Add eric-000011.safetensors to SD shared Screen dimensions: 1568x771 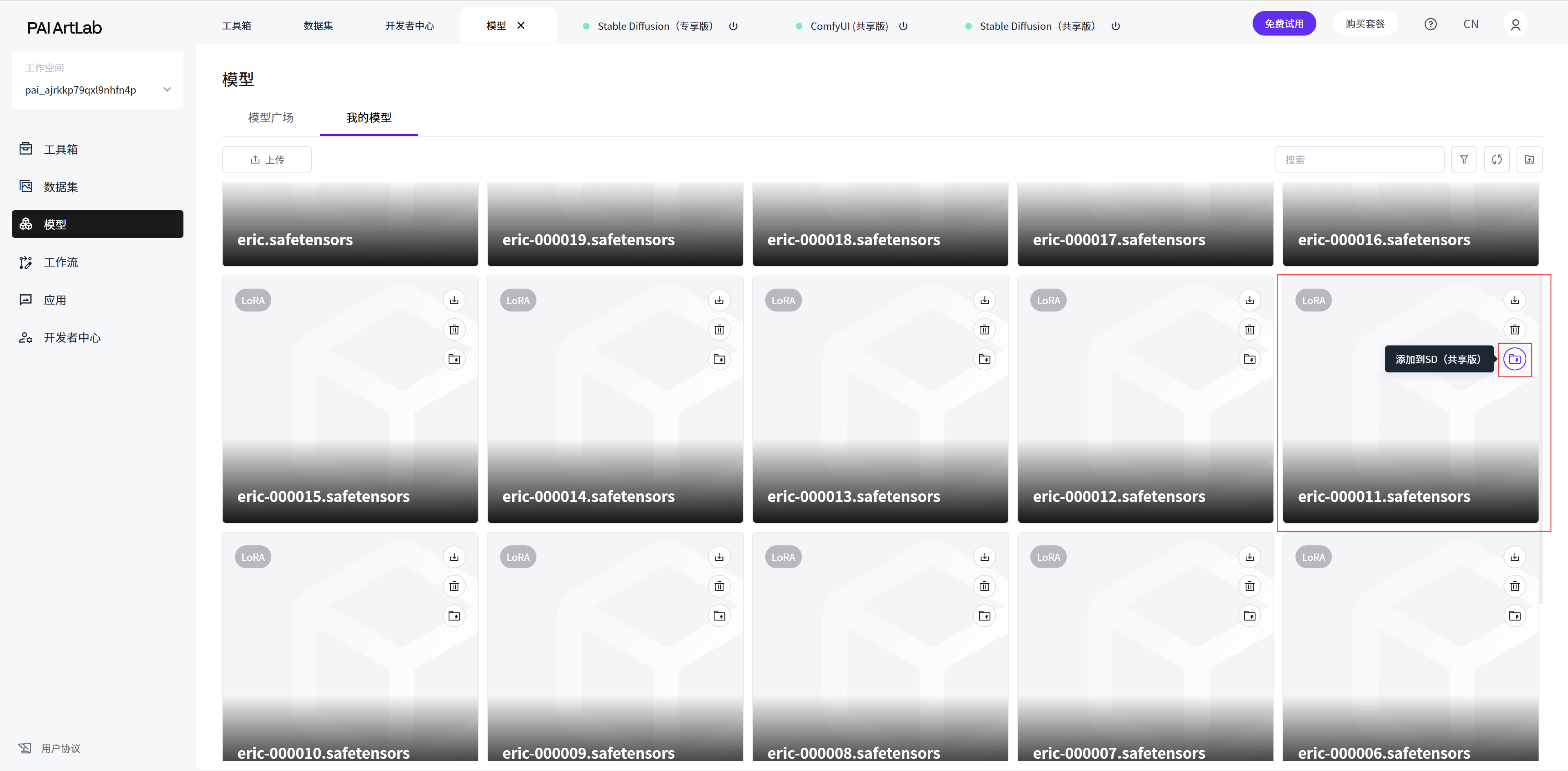(x=1514, y=359)
